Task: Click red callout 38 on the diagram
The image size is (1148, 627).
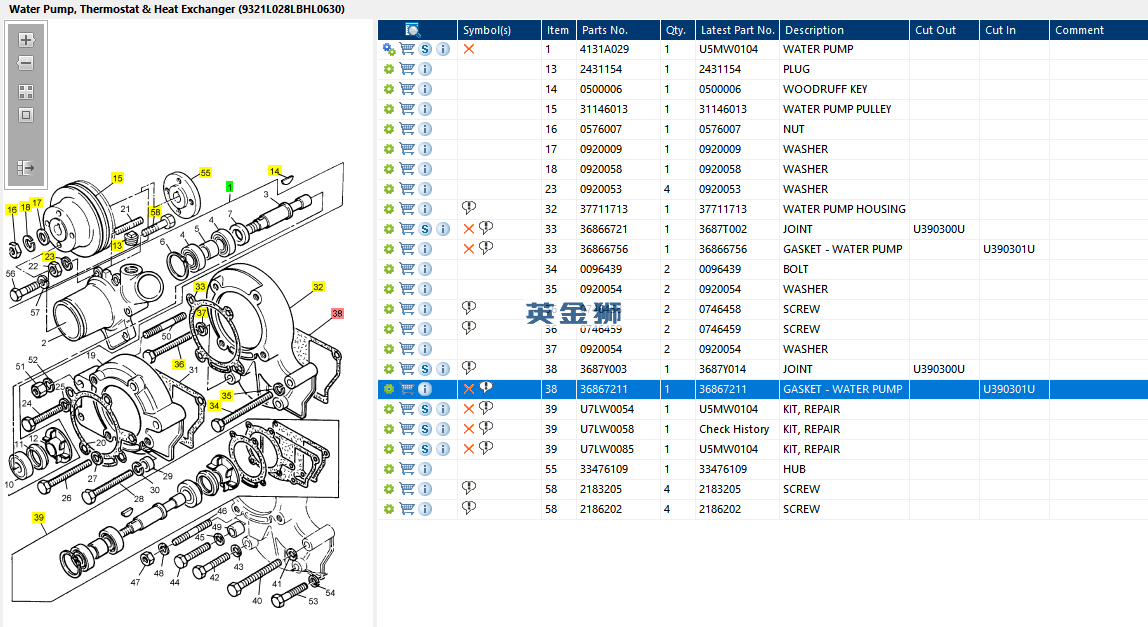Action: 337,313
